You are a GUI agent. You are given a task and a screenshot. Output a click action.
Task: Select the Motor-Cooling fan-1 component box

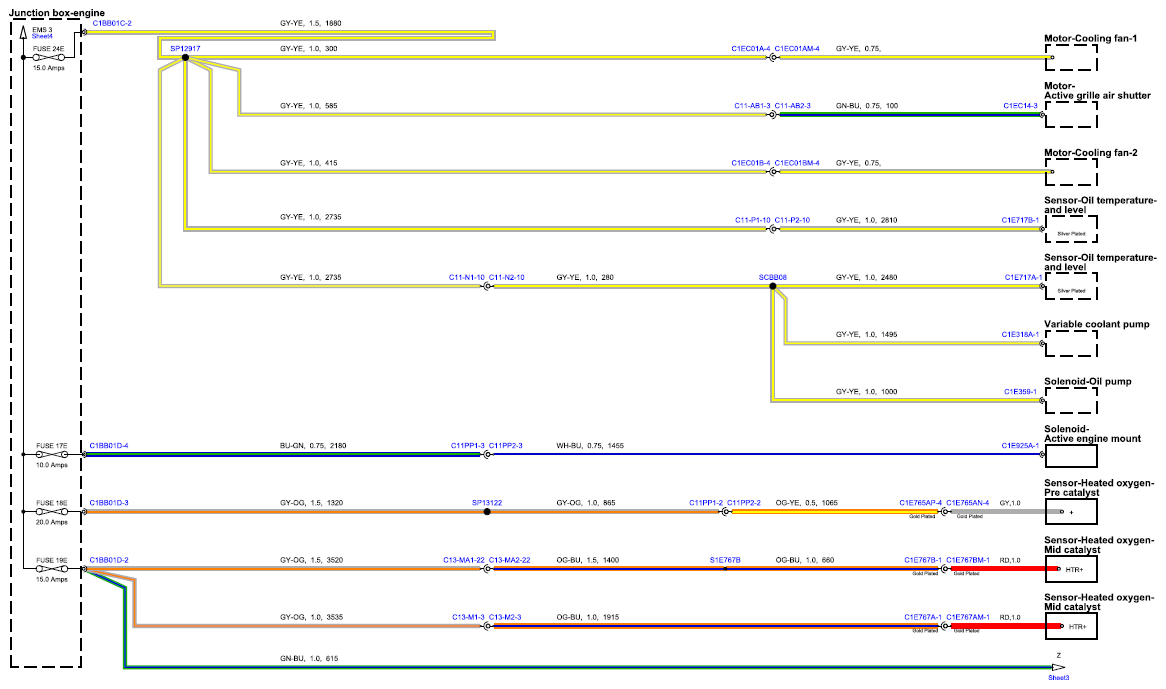pos(1071,57)
